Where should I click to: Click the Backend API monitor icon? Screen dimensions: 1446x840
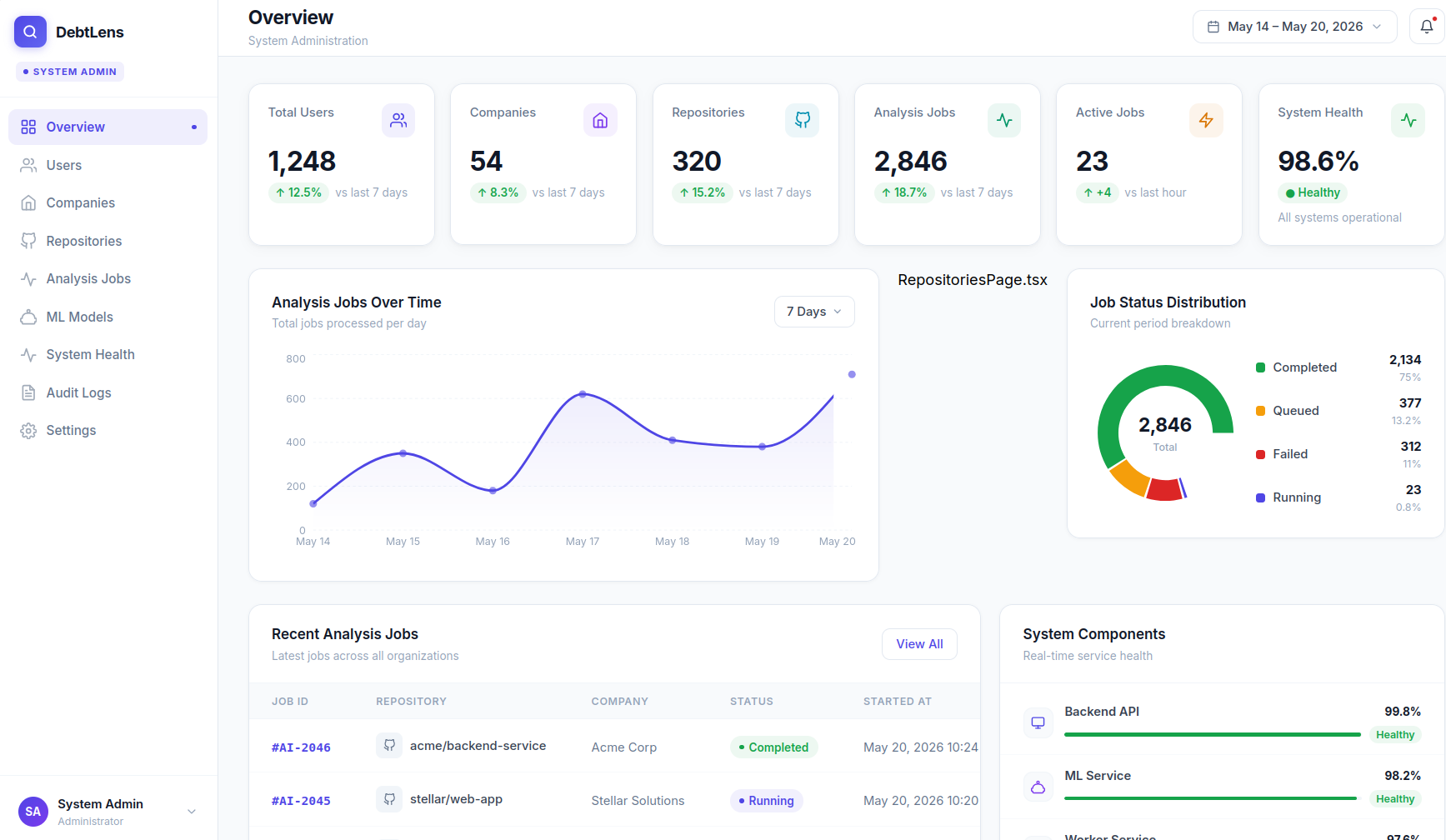pos(1038,722)
